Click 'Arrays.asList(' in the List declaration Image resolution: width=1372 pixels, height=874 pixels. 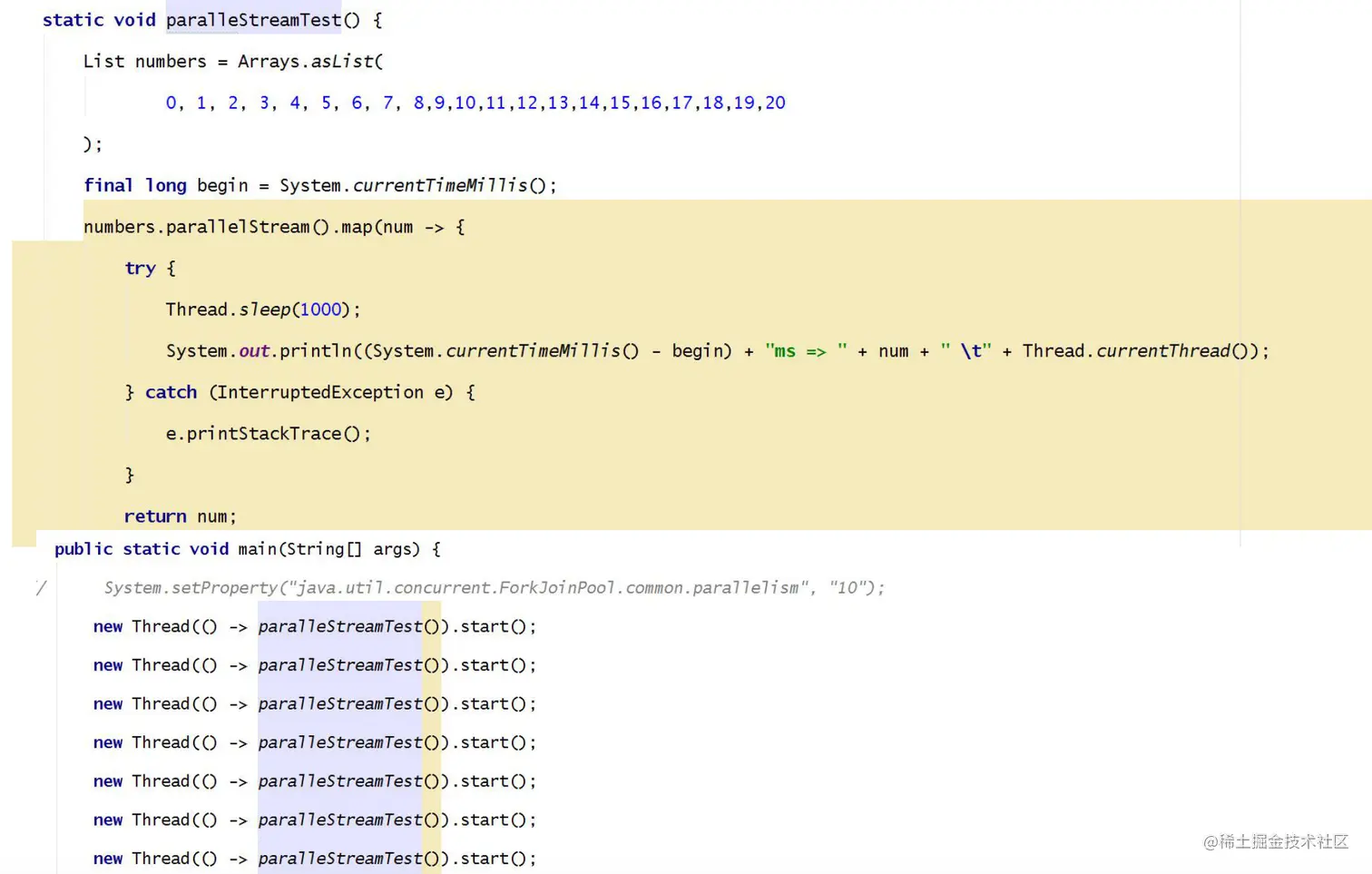tap(310, 62)
